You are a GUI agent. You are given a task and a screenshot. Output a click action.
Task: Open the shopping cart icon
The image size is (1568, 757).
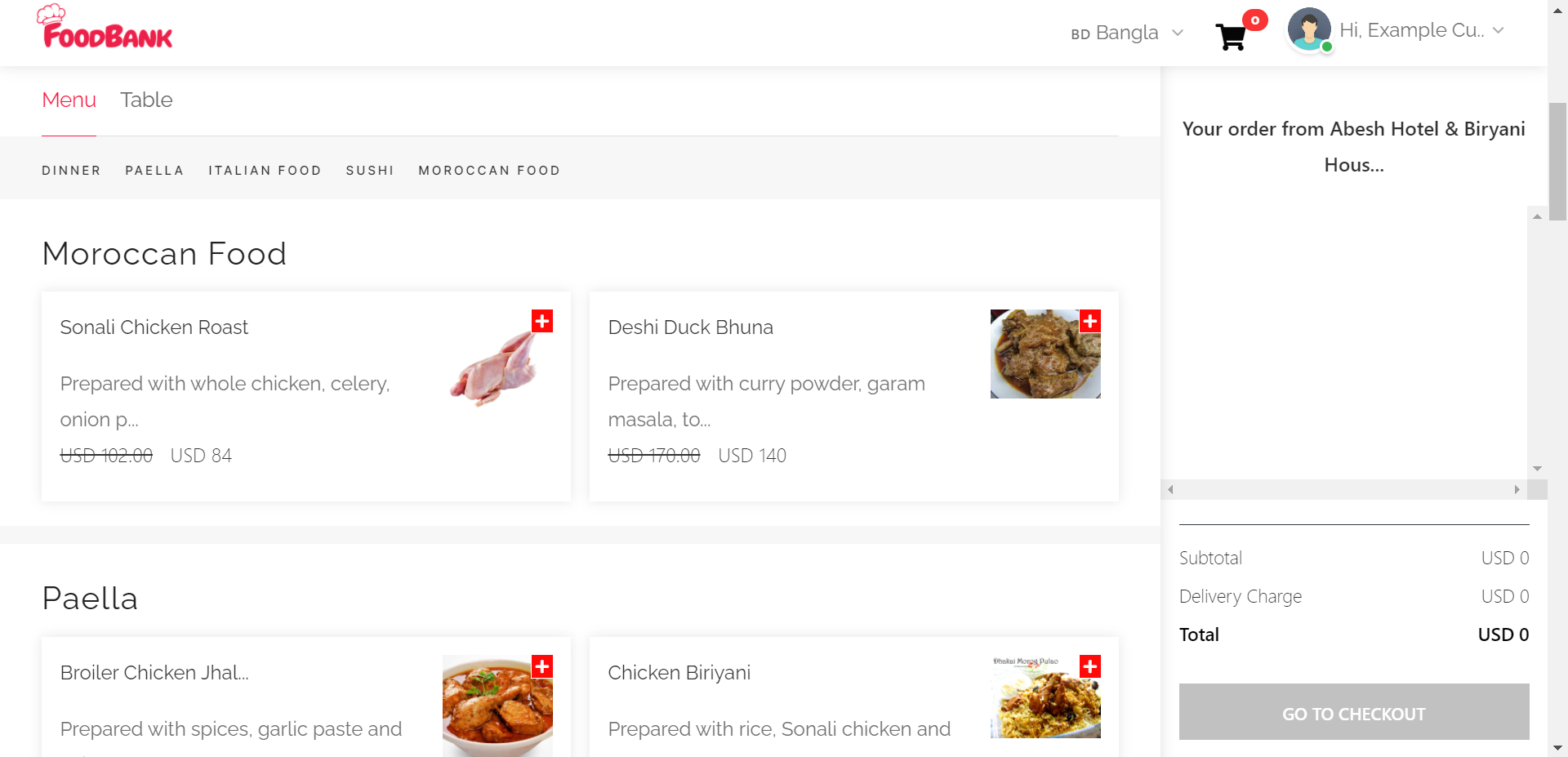[x=1231, y=37]
